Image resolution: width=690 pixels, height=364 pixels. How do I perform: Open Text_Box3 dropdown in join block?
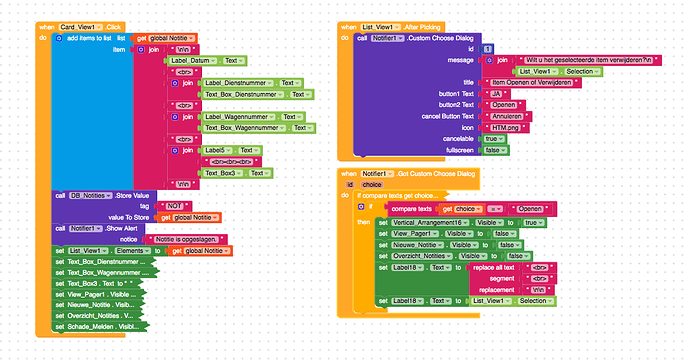pyautogui.click(x=224, y=173)
